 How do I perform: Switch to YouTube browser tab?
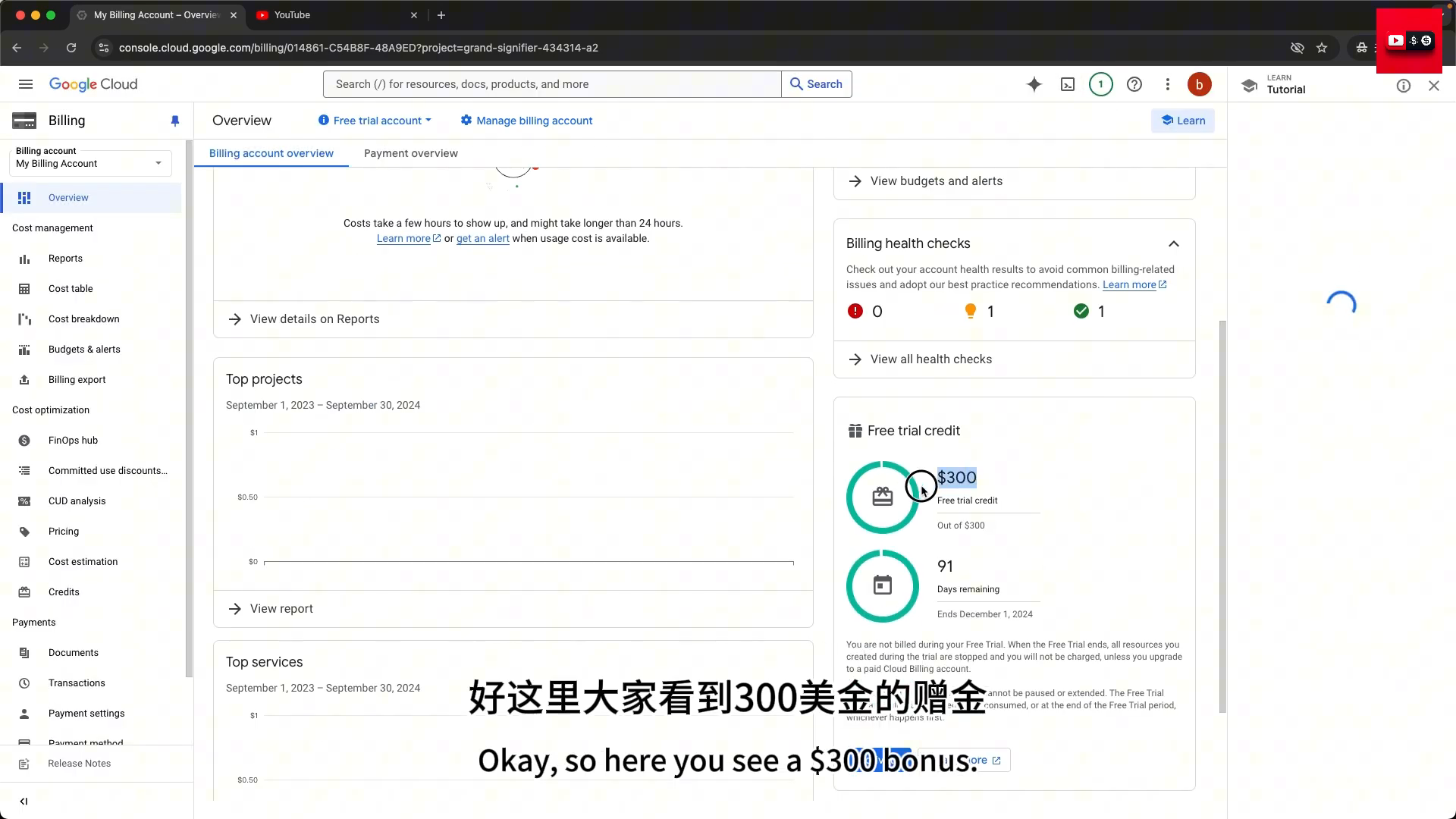(337, 14)
